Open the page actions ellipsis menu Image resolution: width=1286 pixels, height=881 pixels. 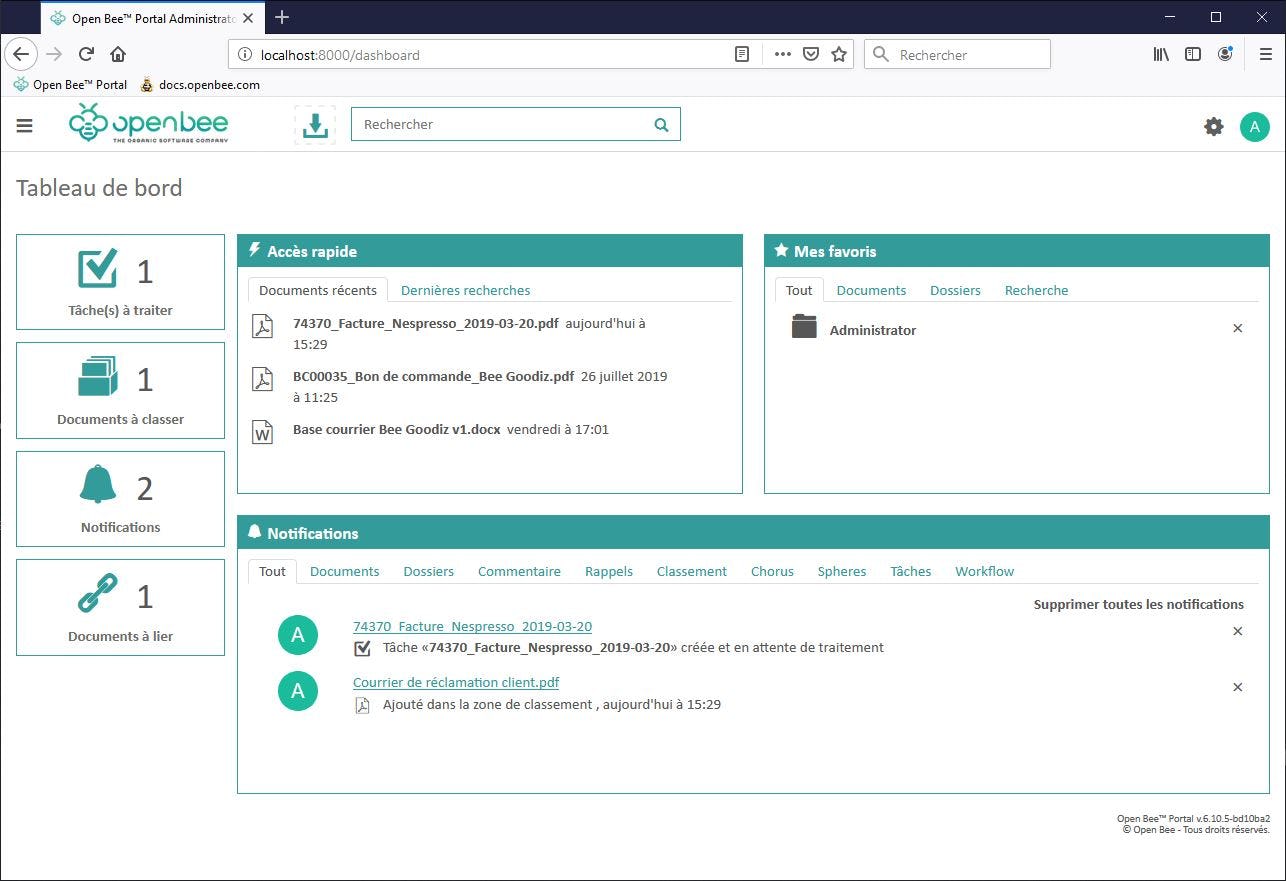(x=781, y=54)
